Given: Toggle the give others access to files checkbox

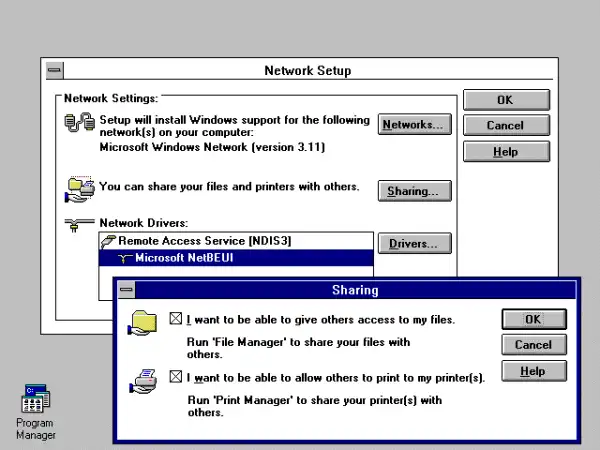Looking at the screenshot, I should 177,320.
